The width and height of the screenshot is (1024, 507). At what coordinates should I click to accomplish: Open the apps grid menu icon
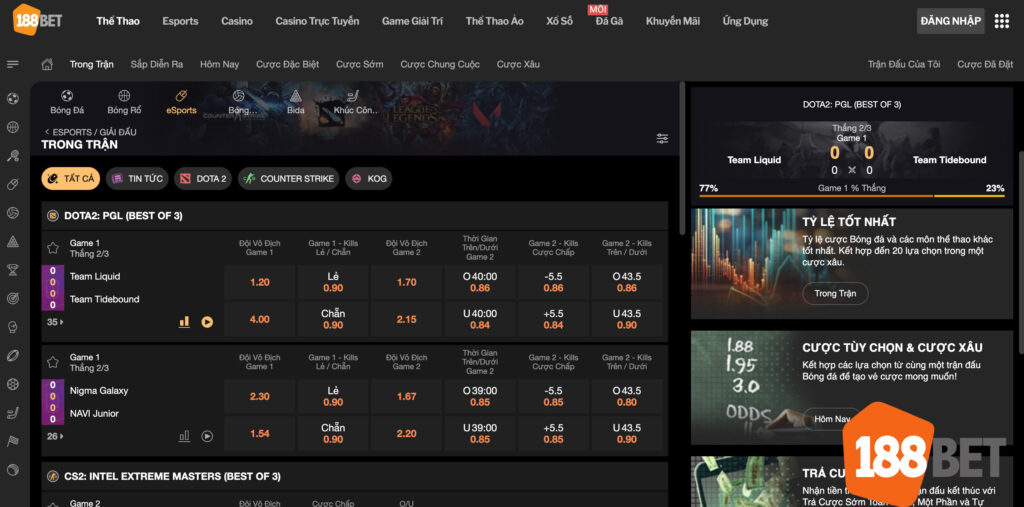(x=1001, y=21)
